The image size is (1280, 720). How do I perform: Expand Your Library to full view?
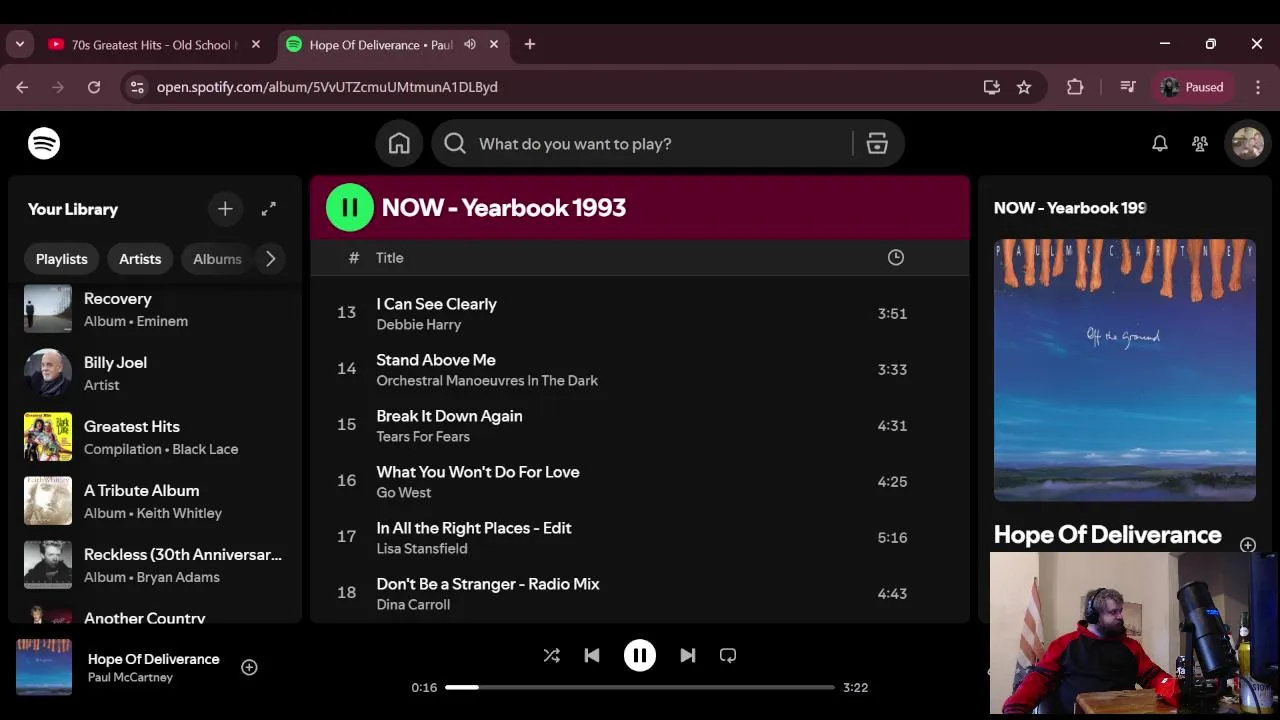(269, 209)
